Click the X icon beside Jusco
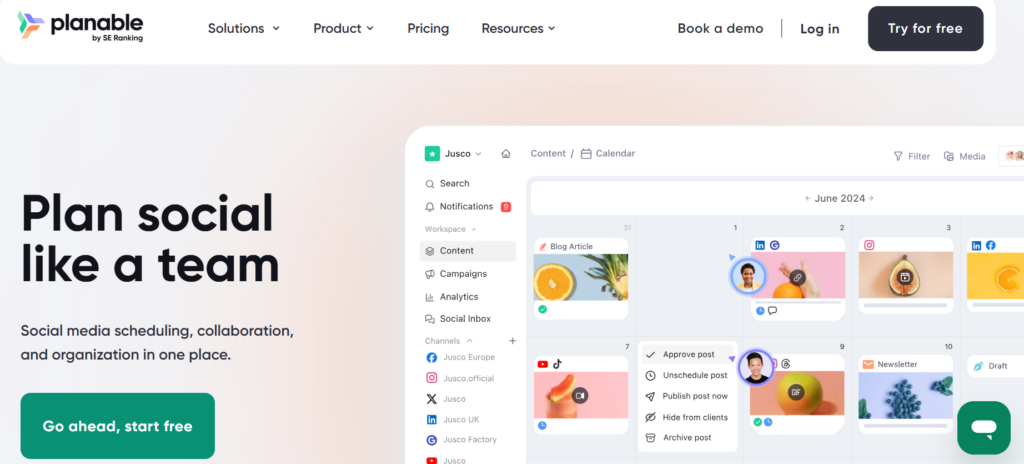The image size is (1024, 464). coord(432,399)
